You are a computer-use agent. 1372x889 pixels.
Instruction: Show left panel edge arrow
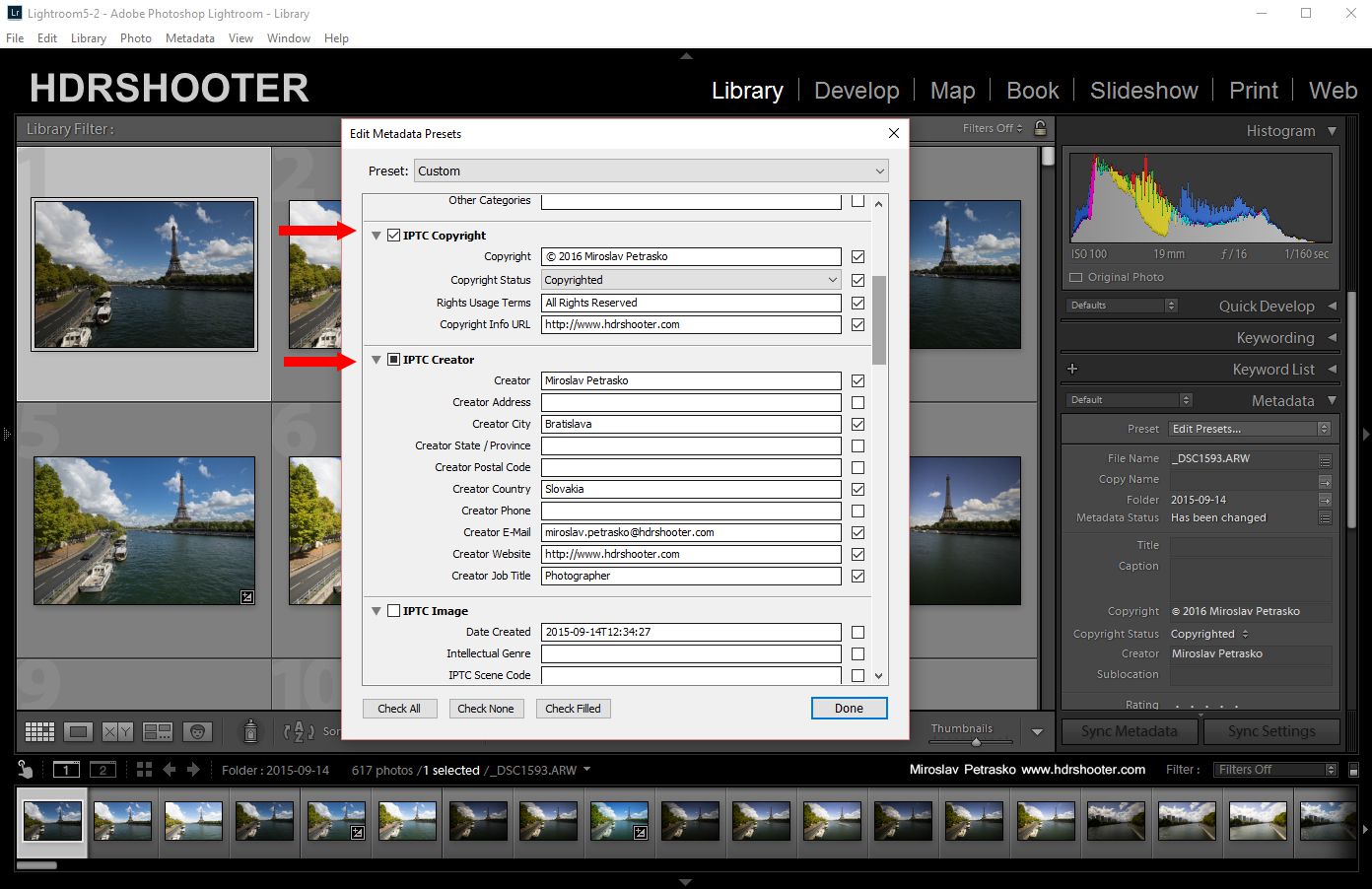6,434
